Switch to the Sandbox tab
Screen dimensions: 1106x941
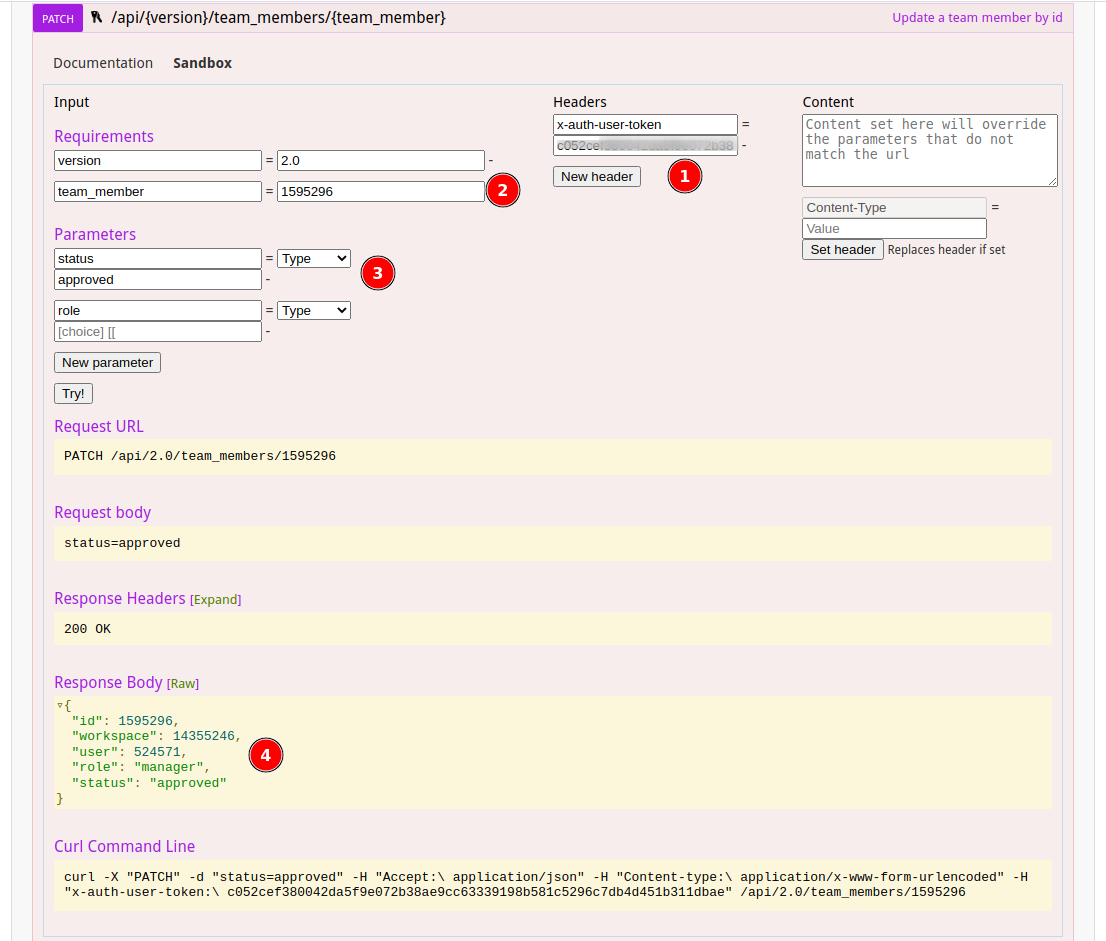coord(202,63)
